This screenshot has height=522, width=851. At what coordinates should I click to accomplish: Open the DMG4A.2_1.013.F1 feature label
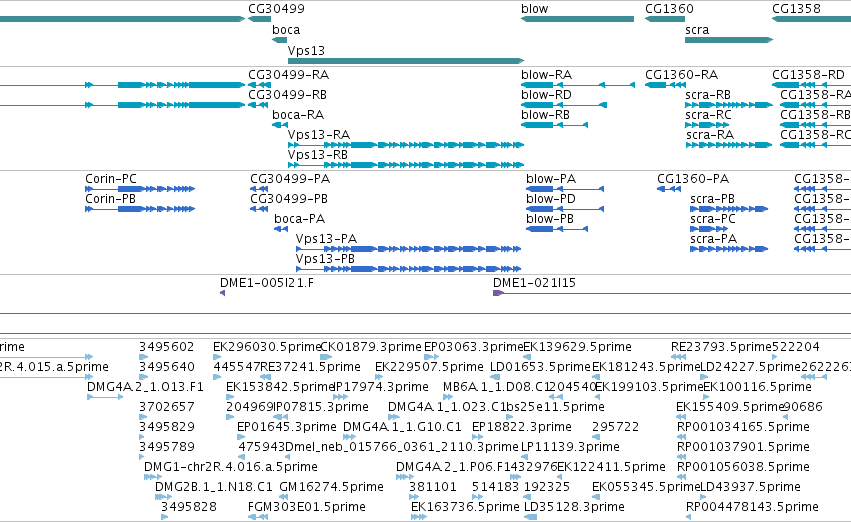[x=145, y=387]
